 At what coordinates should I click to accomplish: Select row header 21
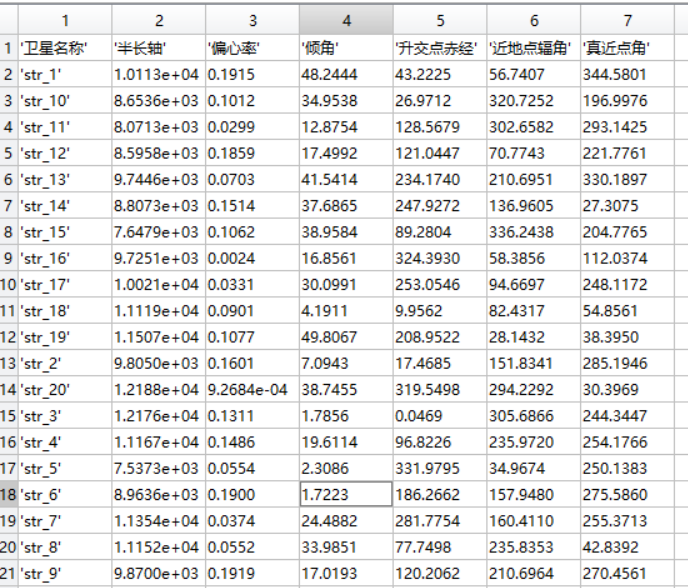click(9, 573)
